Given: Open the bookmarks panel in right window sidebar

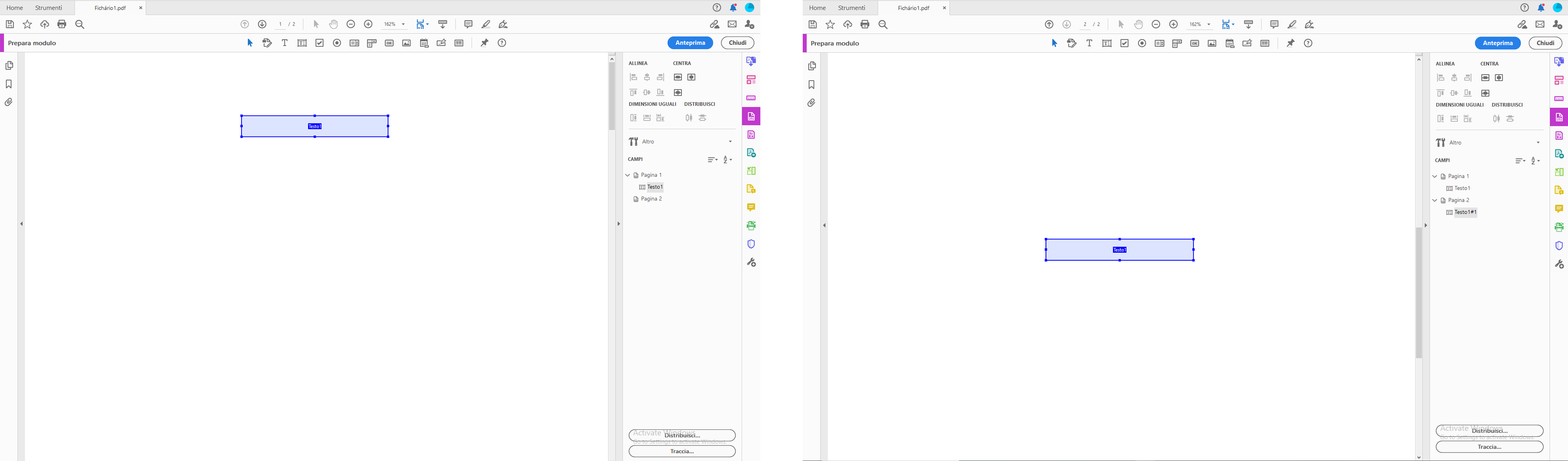Looking at the screenshot, I should click(x=811, y=85).
